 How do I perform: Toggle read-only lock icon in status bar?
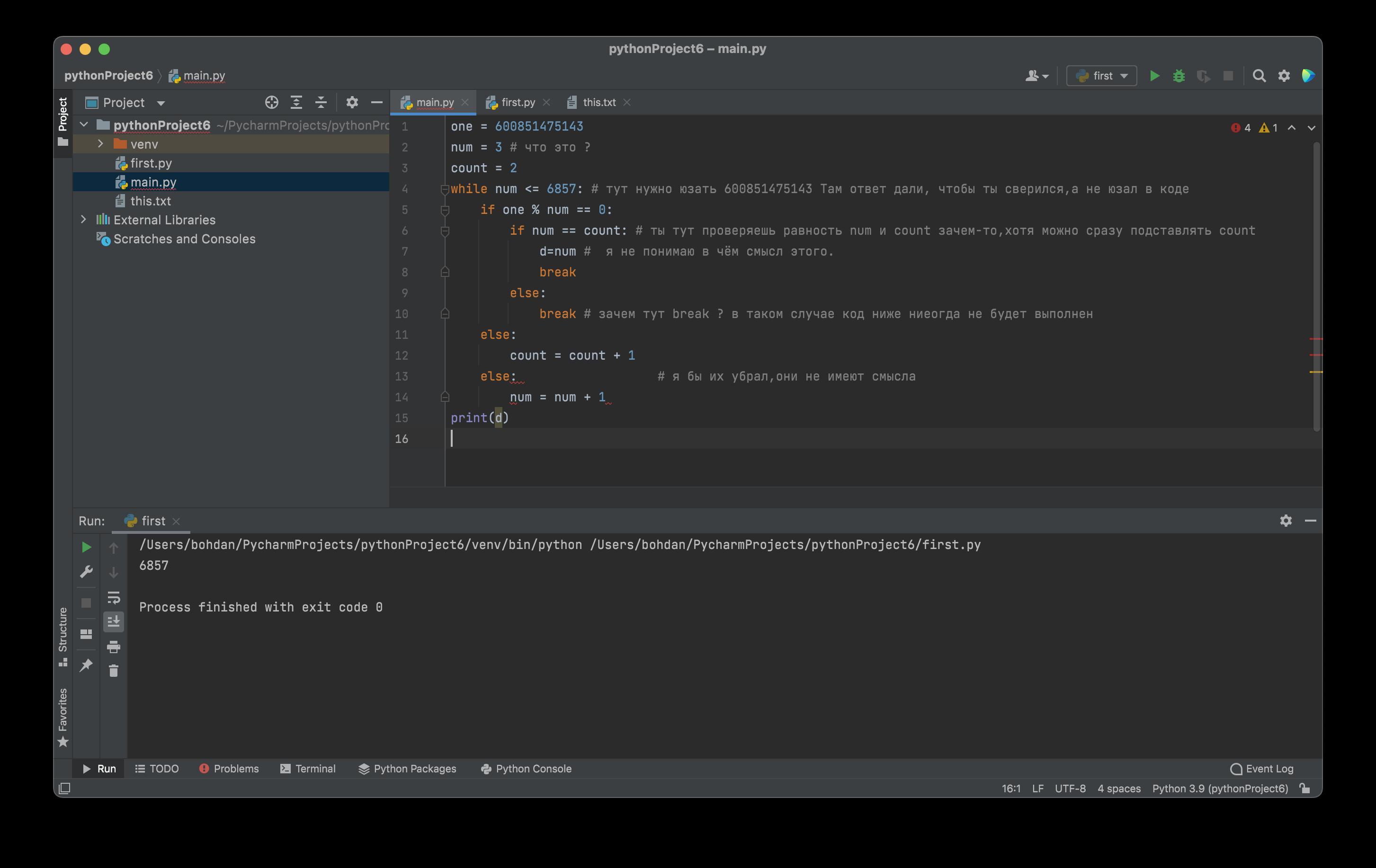point(1305,788)
